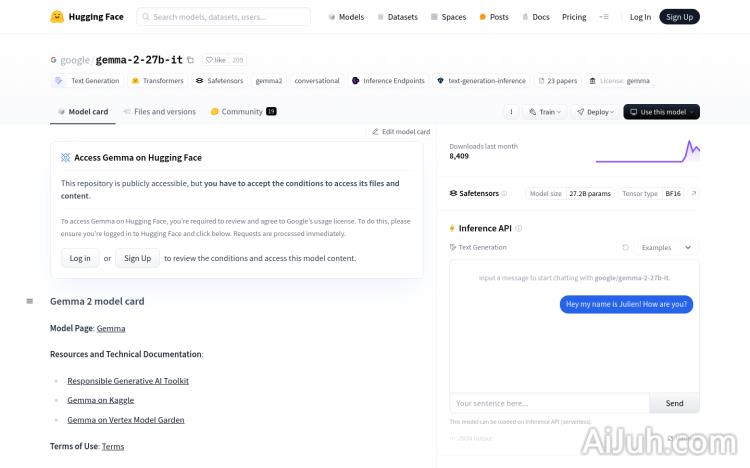The width and height of the screenshot is (750, 468).
Task: Reset the Inference API conversation
Action: 626,247
